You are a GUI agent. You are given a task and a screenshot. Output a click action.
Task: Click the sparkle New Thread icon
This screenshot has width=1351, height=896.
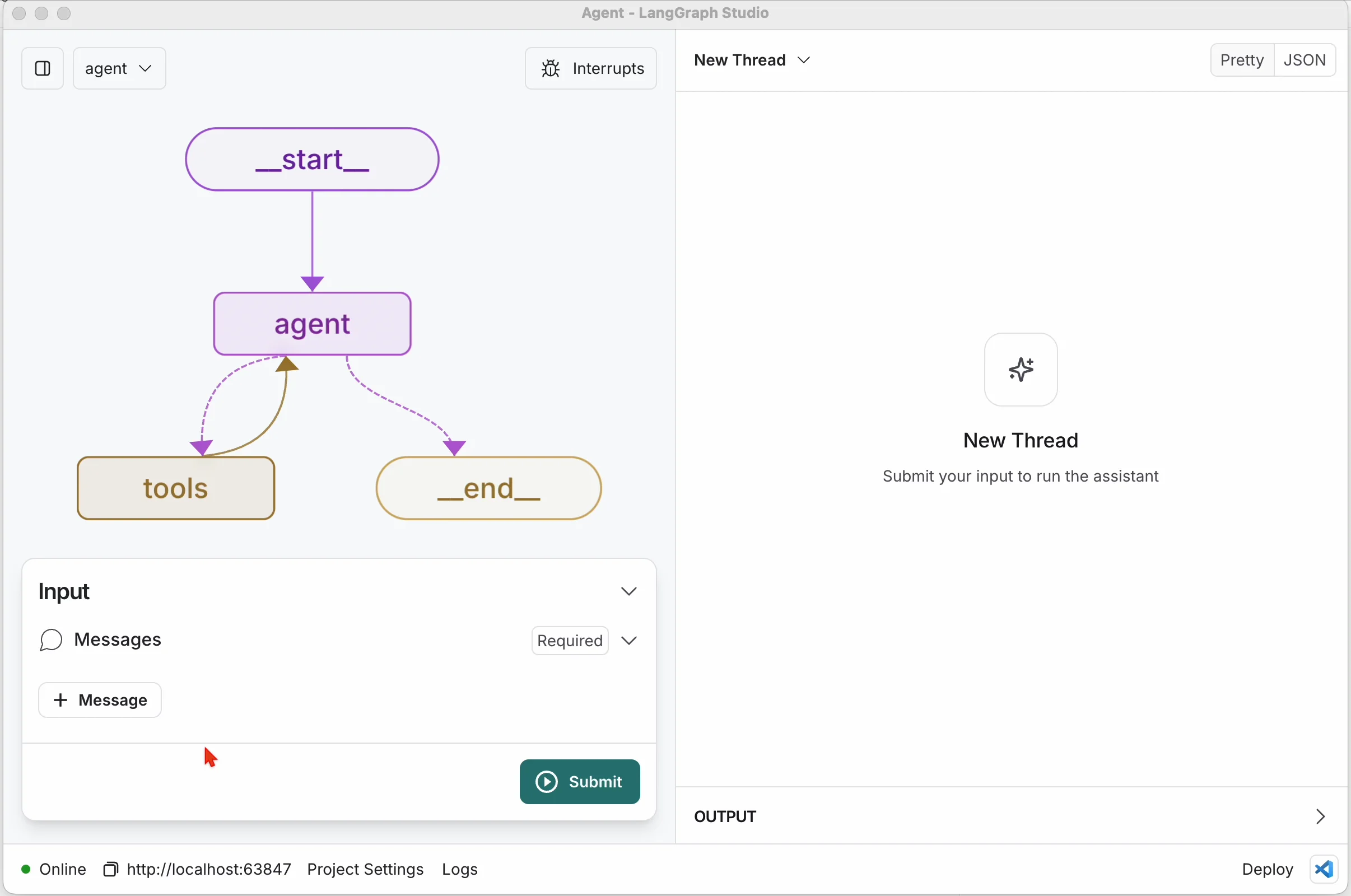coord(1021,370)
